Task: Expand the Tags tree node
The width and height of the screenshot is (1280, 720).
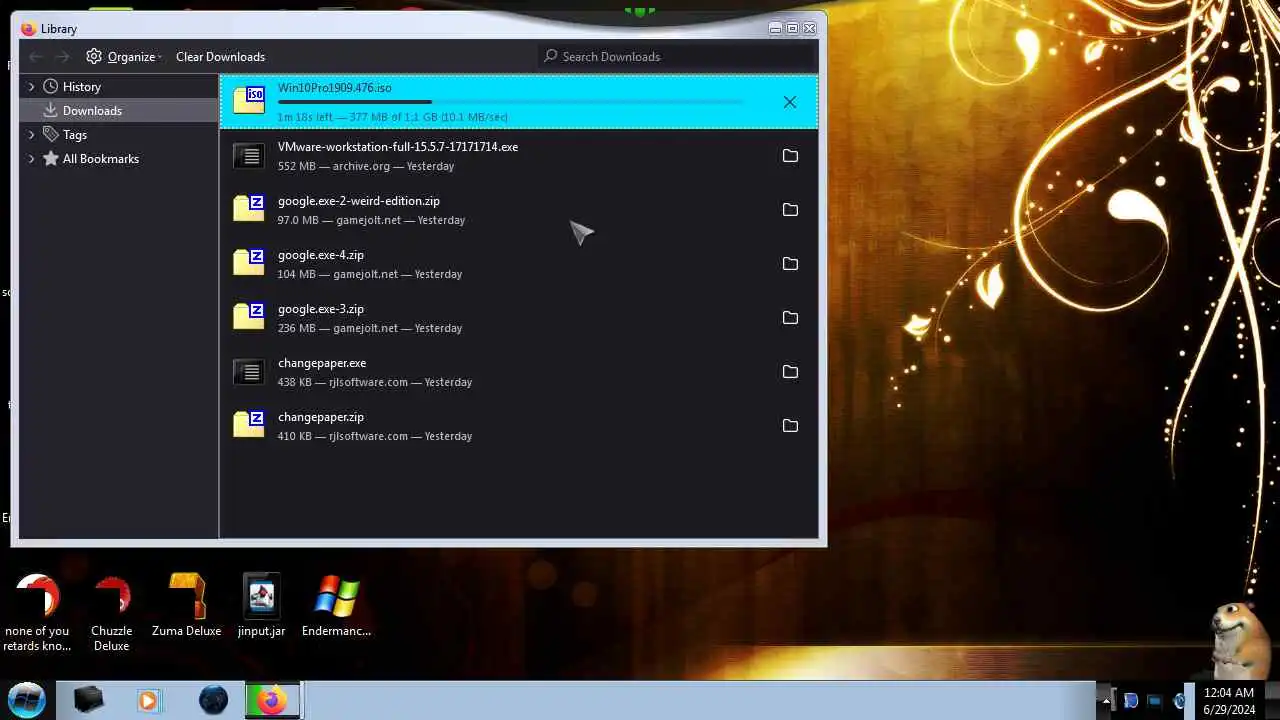Action: (x=32, y=135)
